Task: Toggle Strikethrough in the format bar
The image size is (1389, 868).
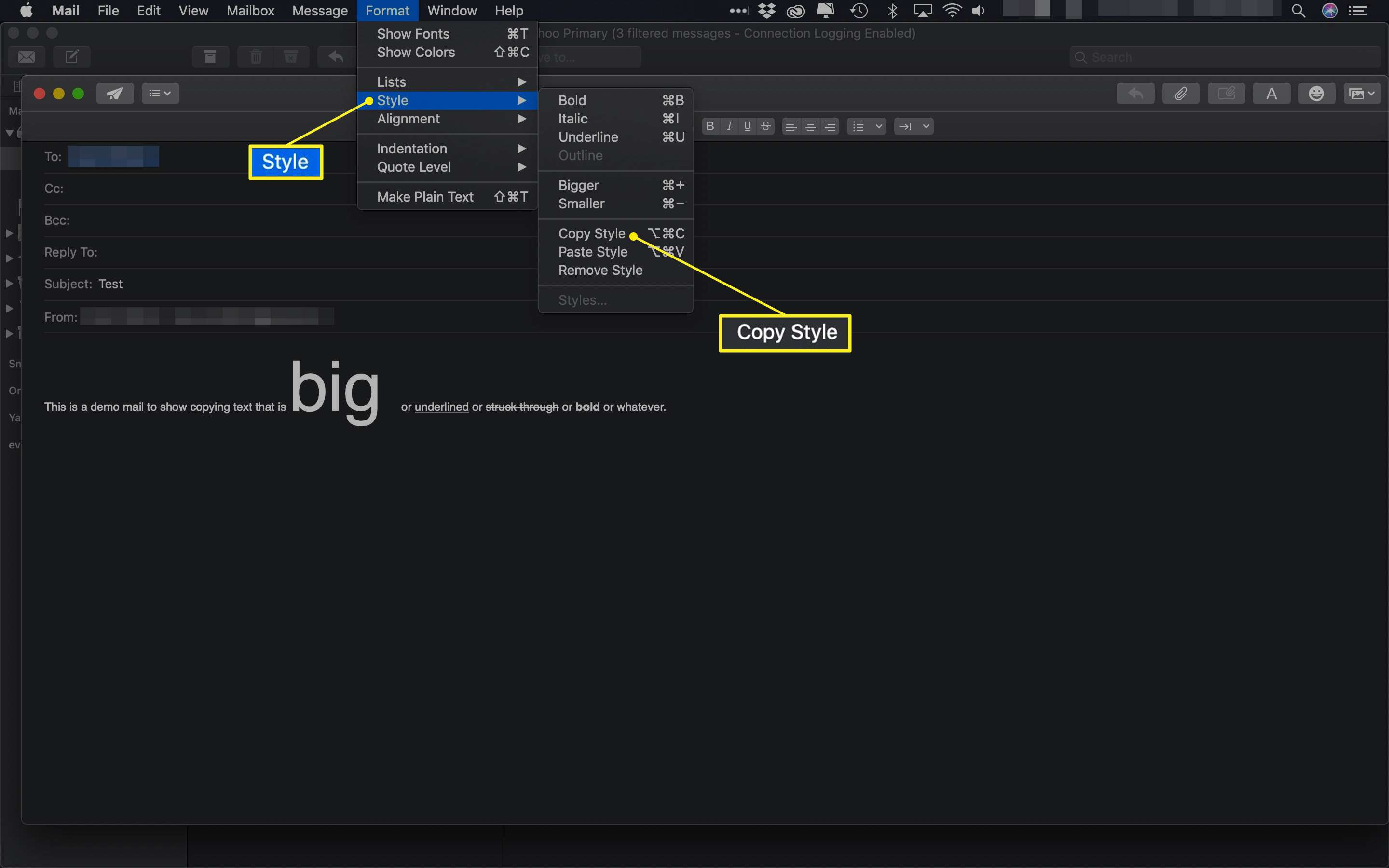Action: pos(766,126)
